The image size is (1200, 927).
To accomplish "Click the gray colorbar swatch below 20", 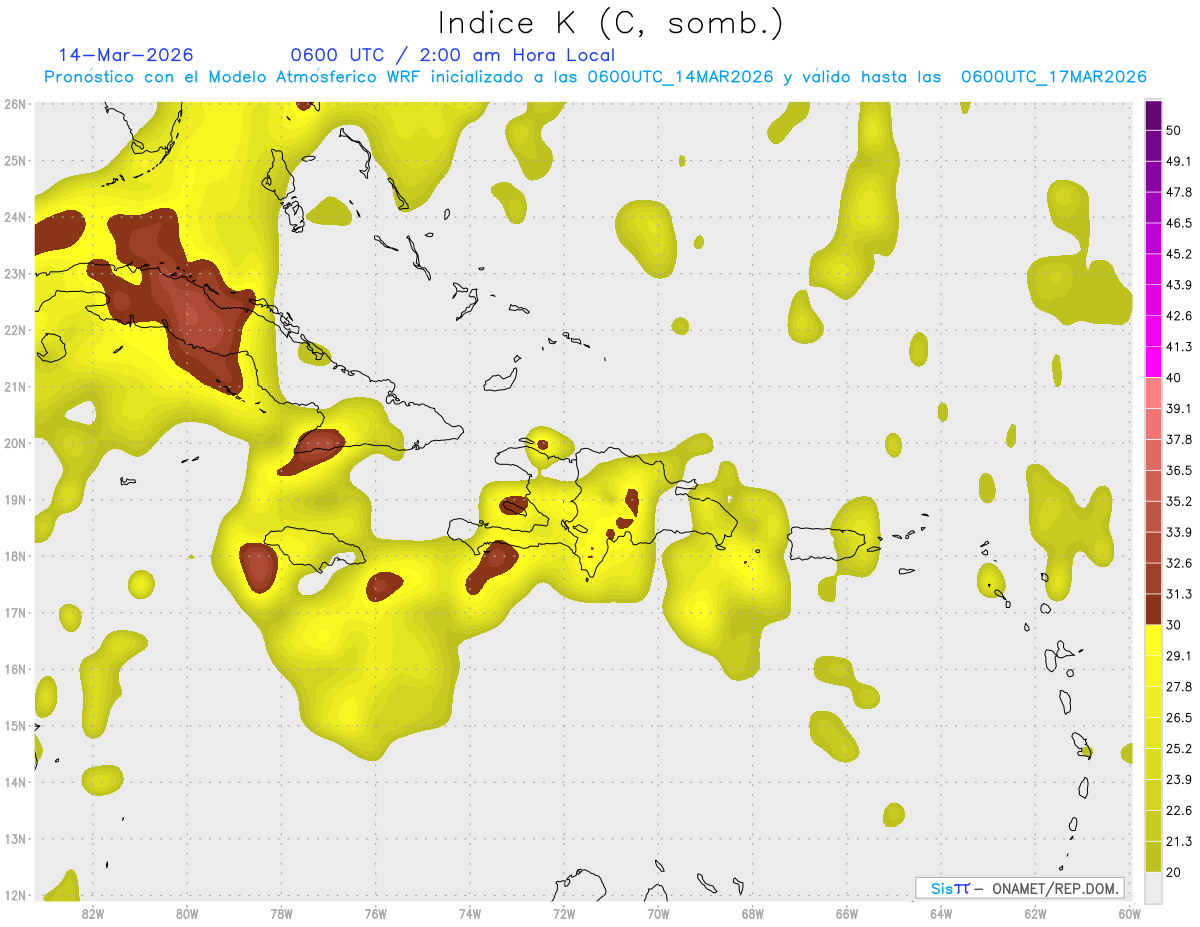I will tap(1153, 886).
